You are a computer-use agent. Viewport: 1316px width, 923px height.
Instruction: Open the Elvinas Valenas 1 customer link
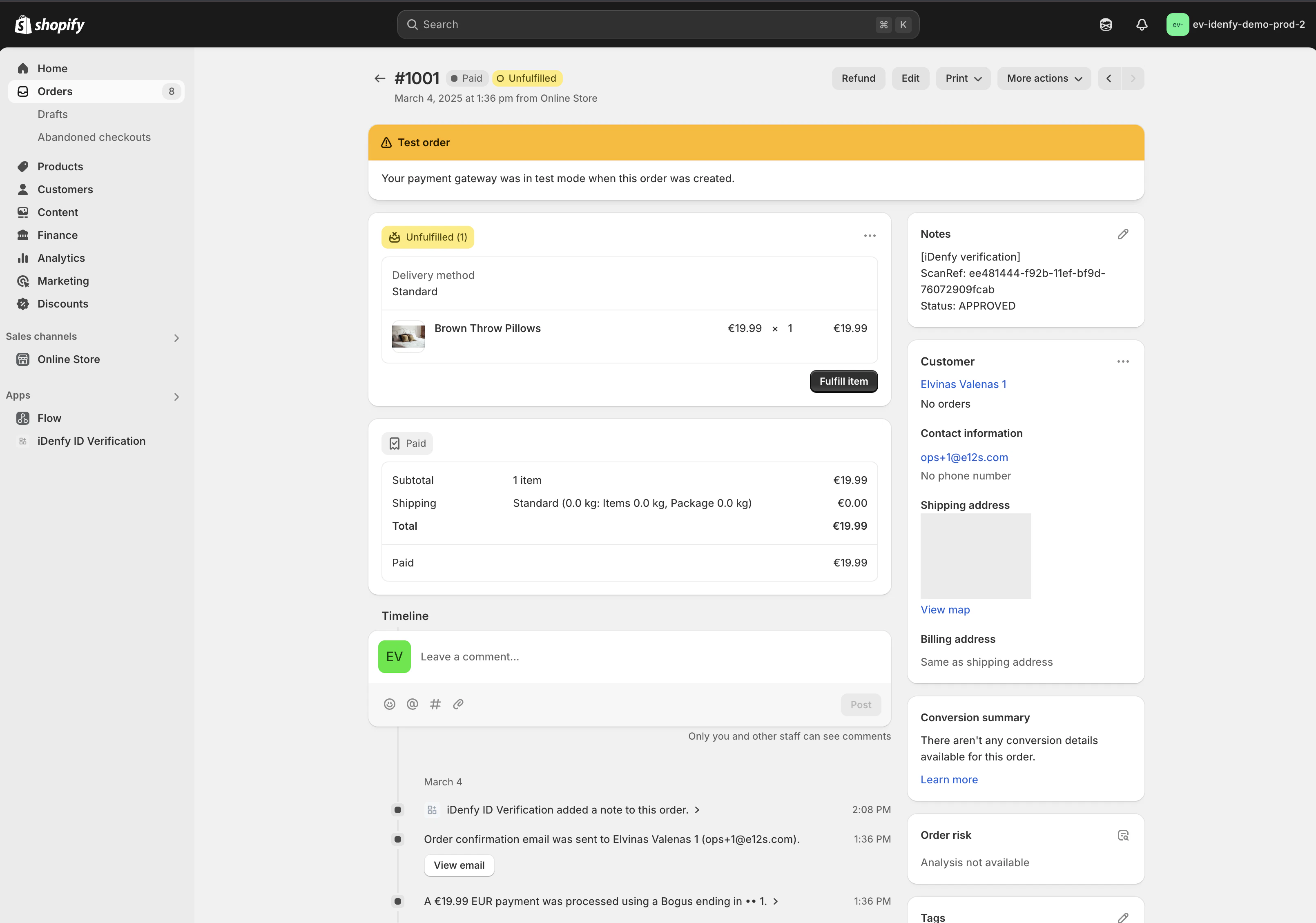[963, 384]
